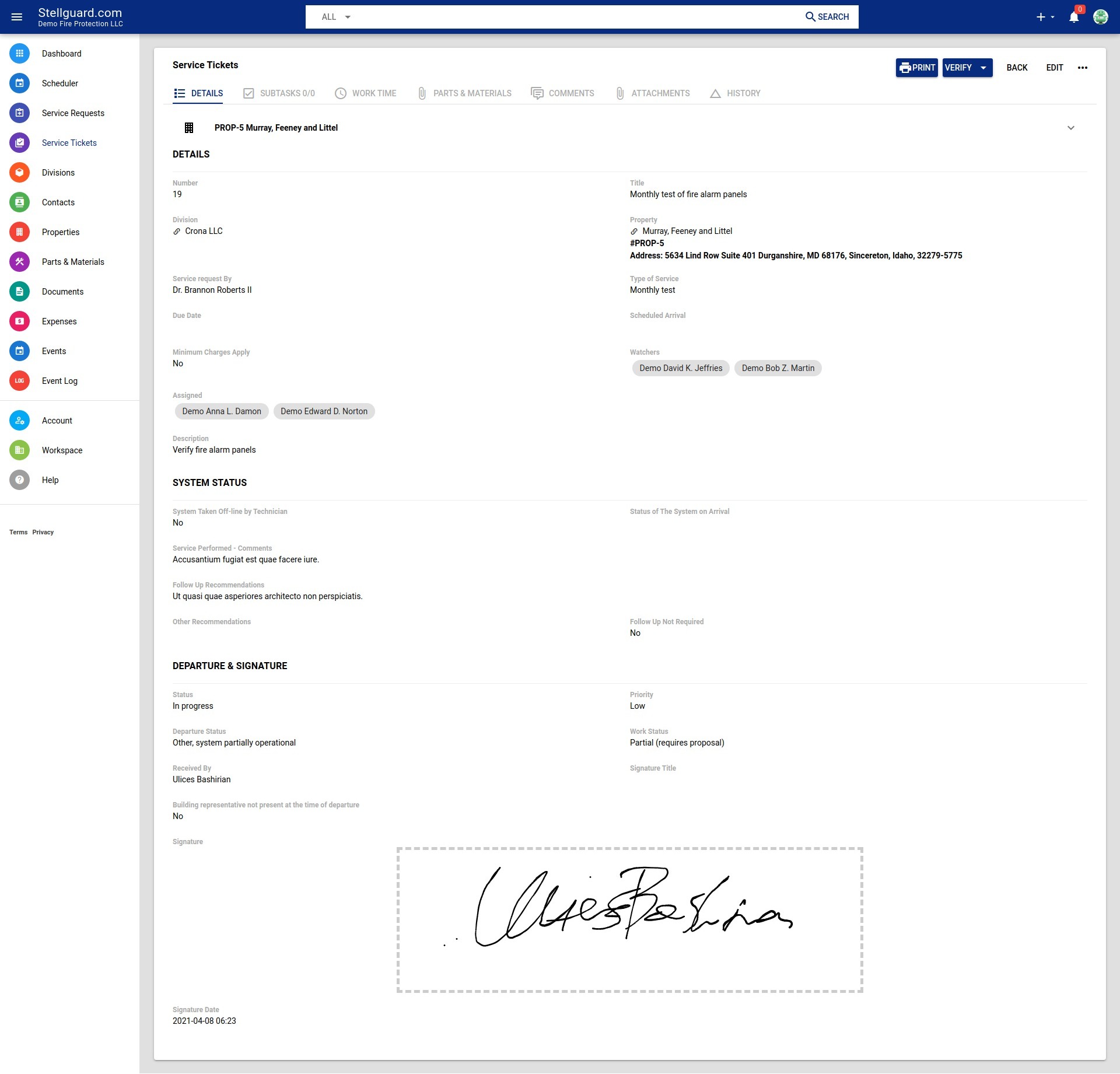
Task: Switch to the WORK TIME tab
Action: [366, 93]
